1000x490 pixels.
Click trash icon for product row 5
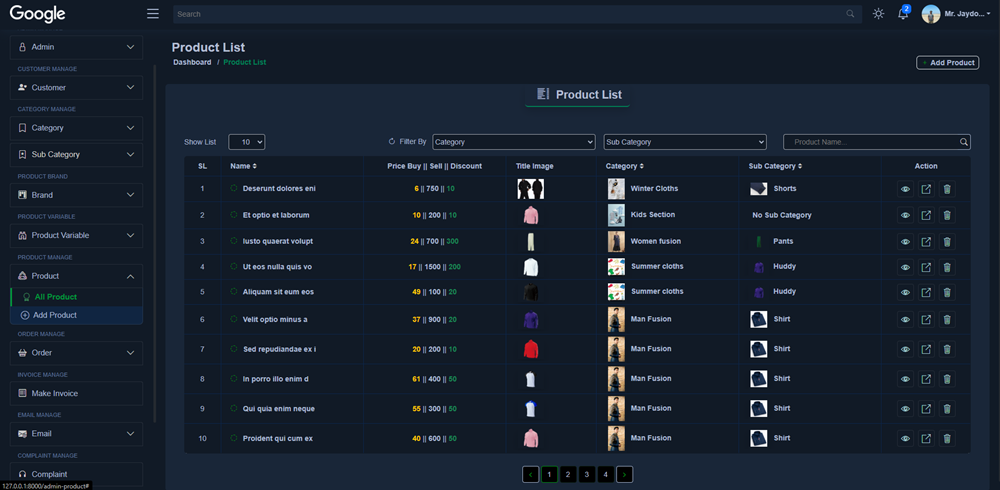click(x=947, y=293)
